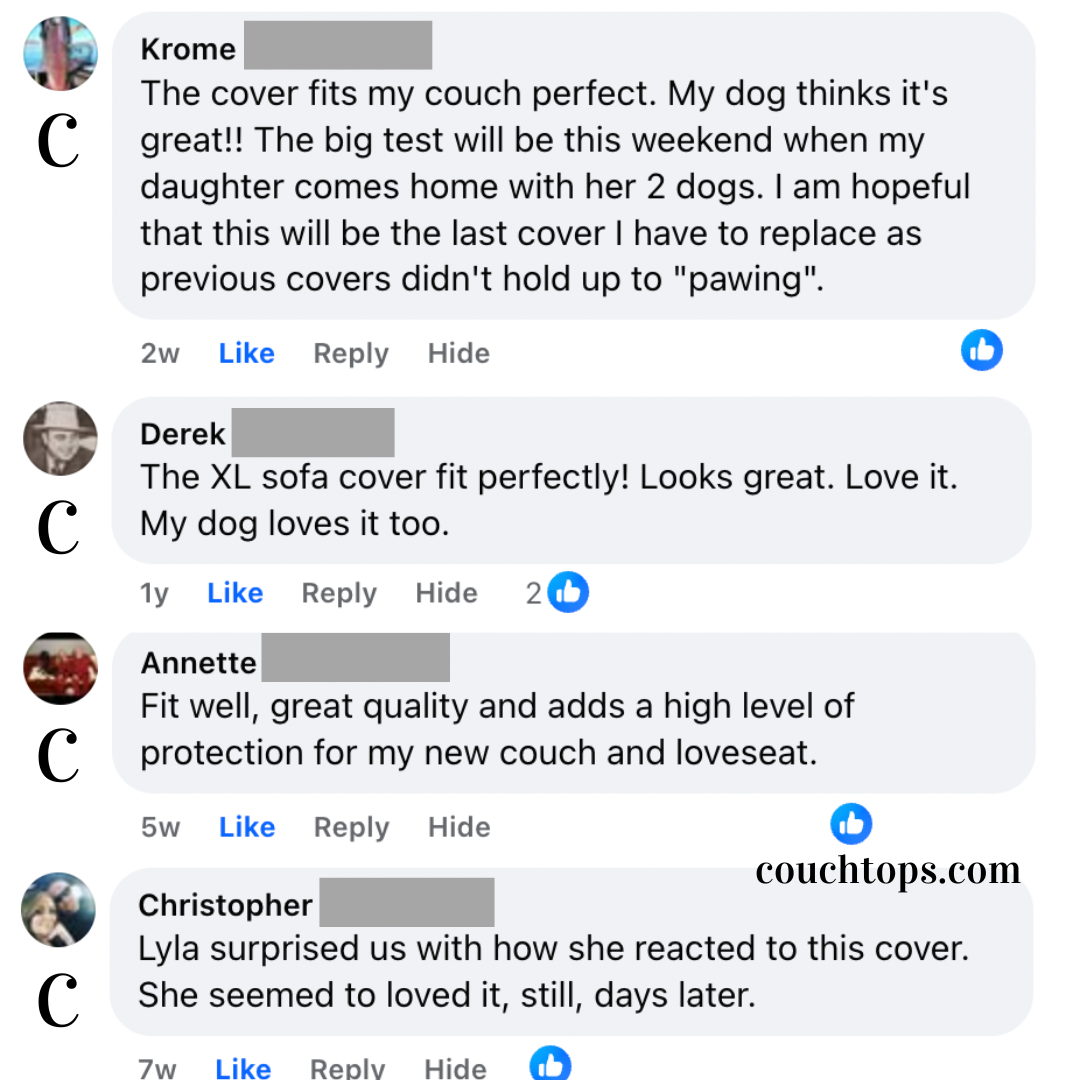Click thumbs-up reaction on Christopher's comment
1080x1080 pixels.
(x=550, y=1064)
